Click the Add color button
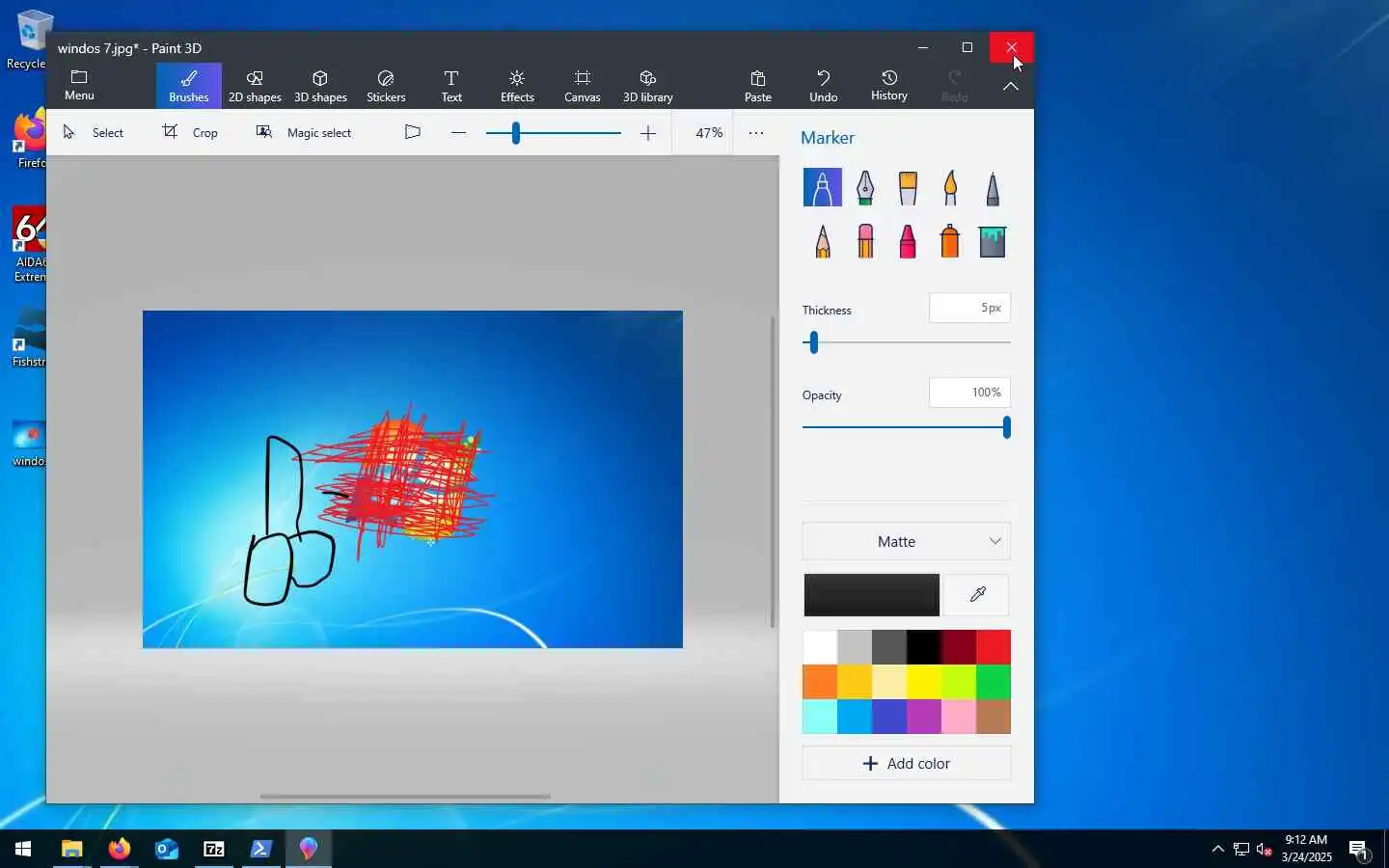This screenshot has height=868, width=1389. [907, 763]
